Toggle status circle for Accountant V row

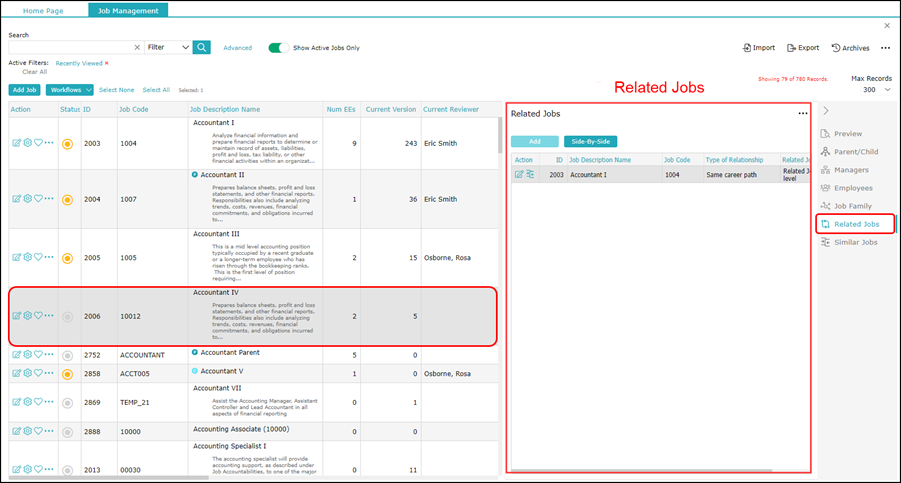point(67,374)
